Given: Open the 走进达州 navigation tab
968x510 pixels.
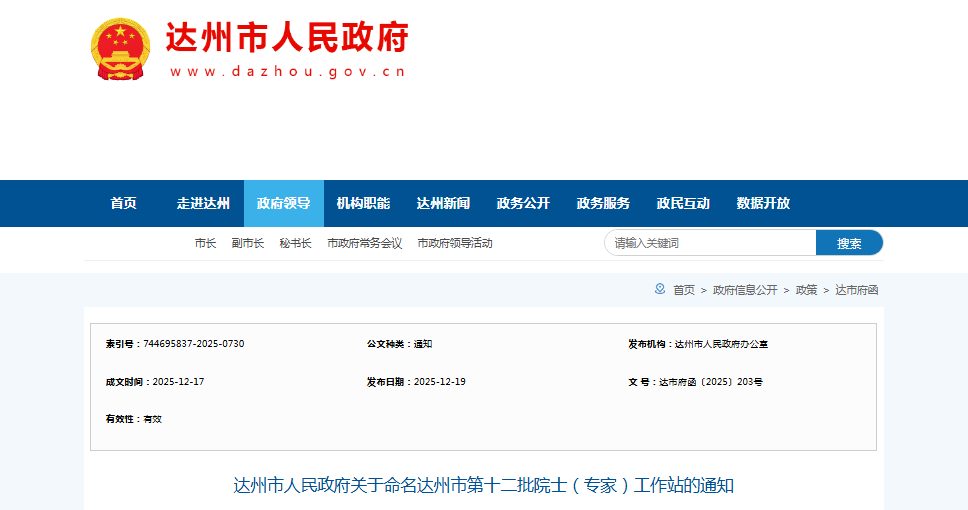Looking at the screenshot, I should [203, 203].
